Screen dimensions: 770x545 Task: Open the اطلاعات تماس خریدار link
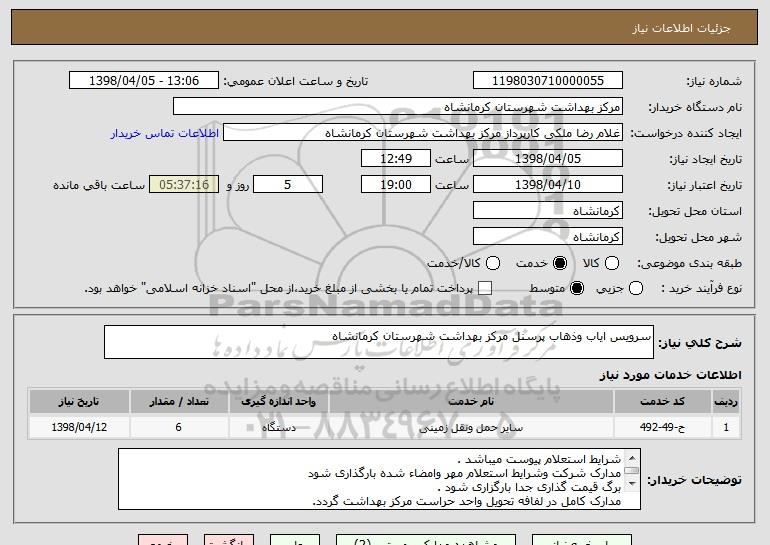(165, 133)
